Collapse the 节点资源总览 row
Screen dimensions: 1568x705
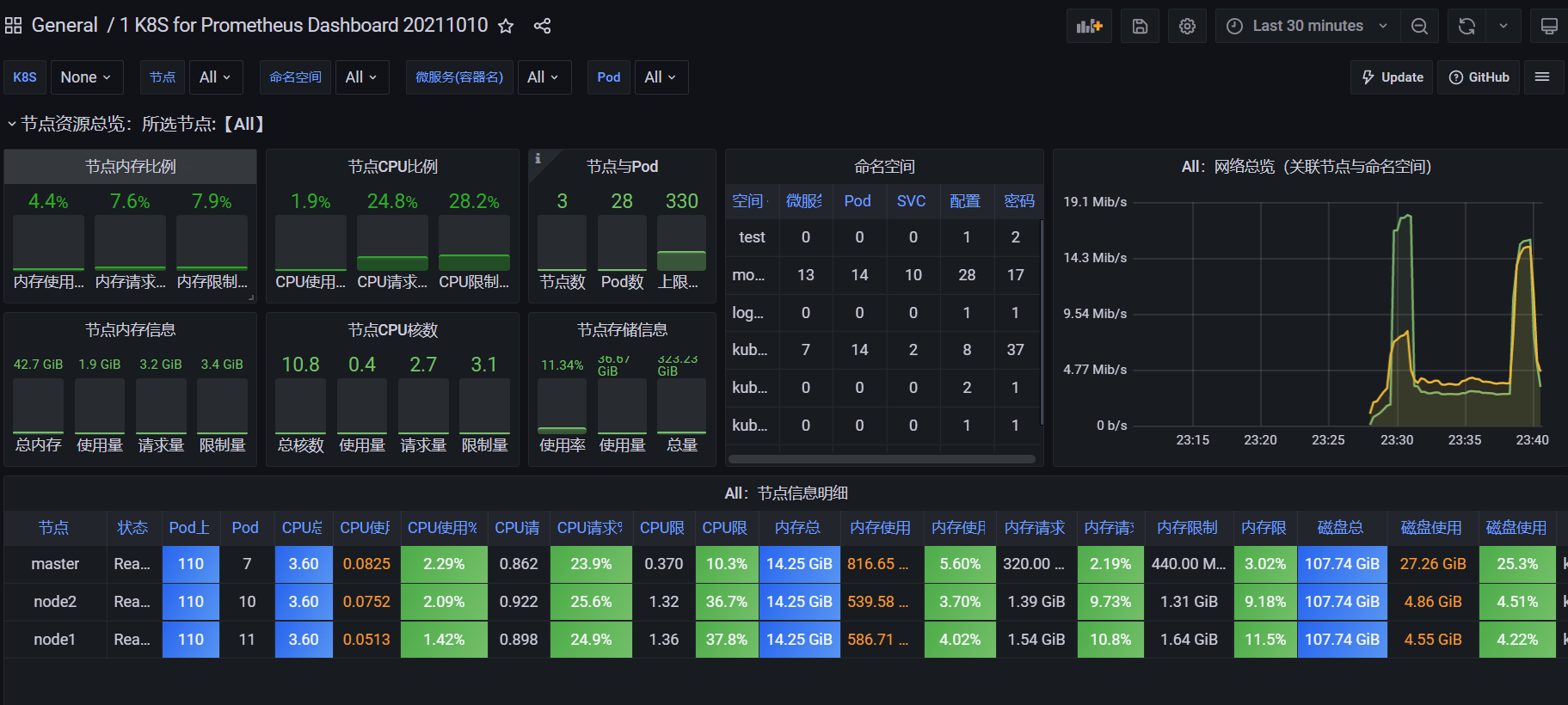[x=136, y=124]
